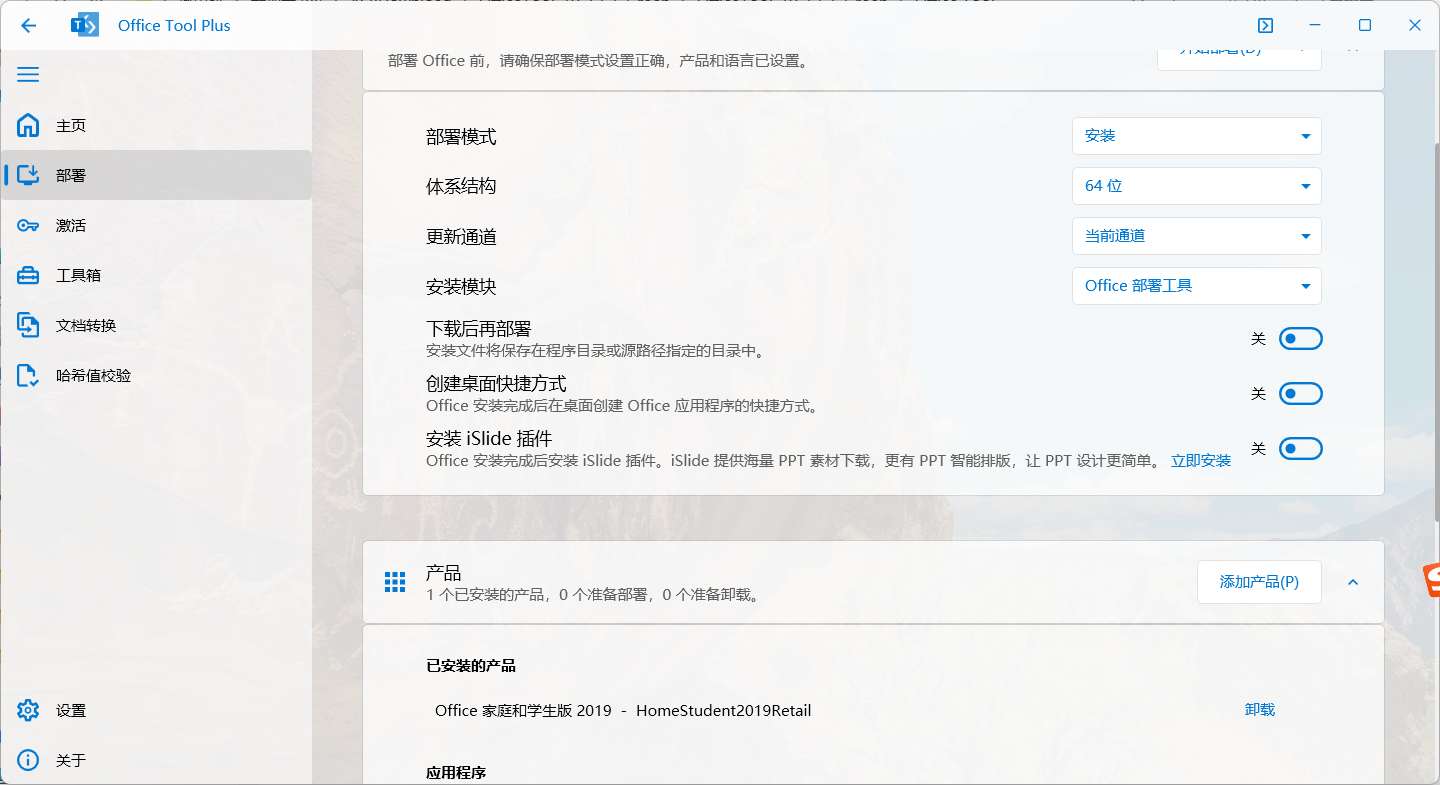
Task: Click the 激活 key icon
Action: pos(28,225)
